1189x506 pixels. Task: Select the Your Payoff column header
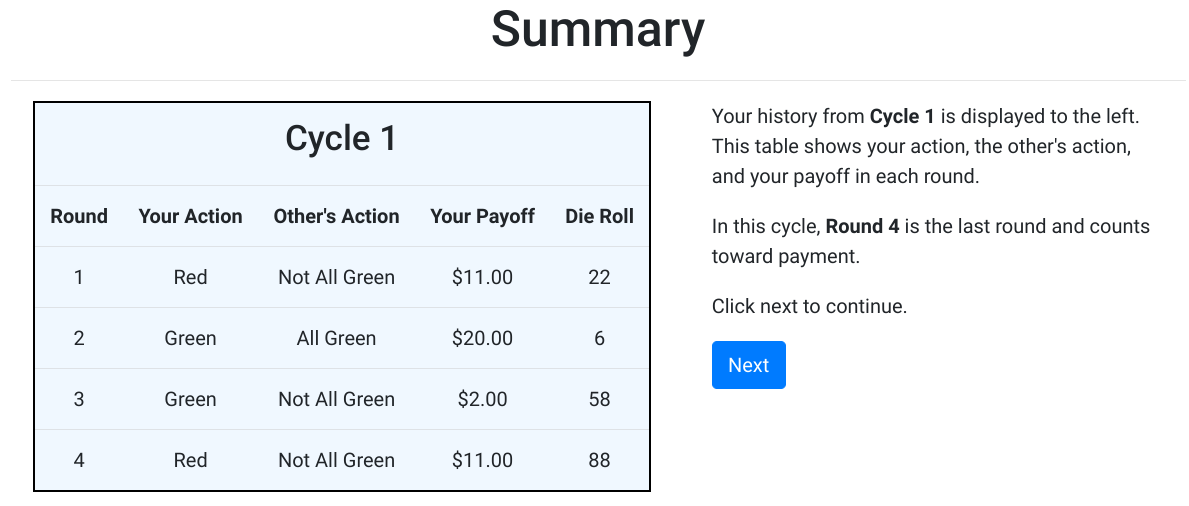482,216
